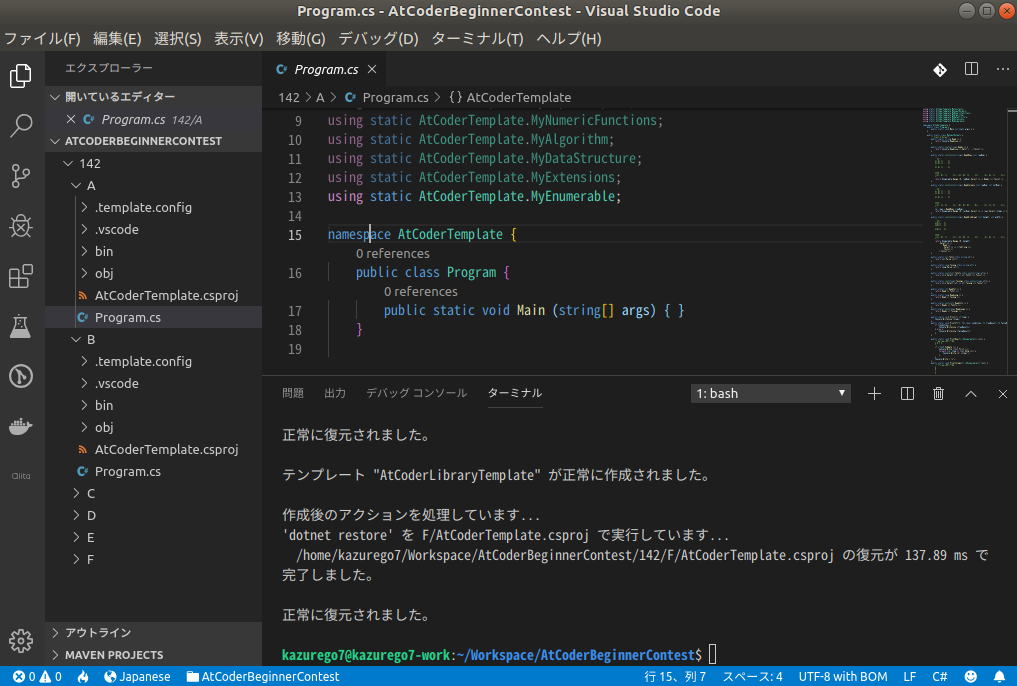1017x686 pixels.
Task: Change end of line sequence LF
Action: pyautogui.click(x=910, y=676)
